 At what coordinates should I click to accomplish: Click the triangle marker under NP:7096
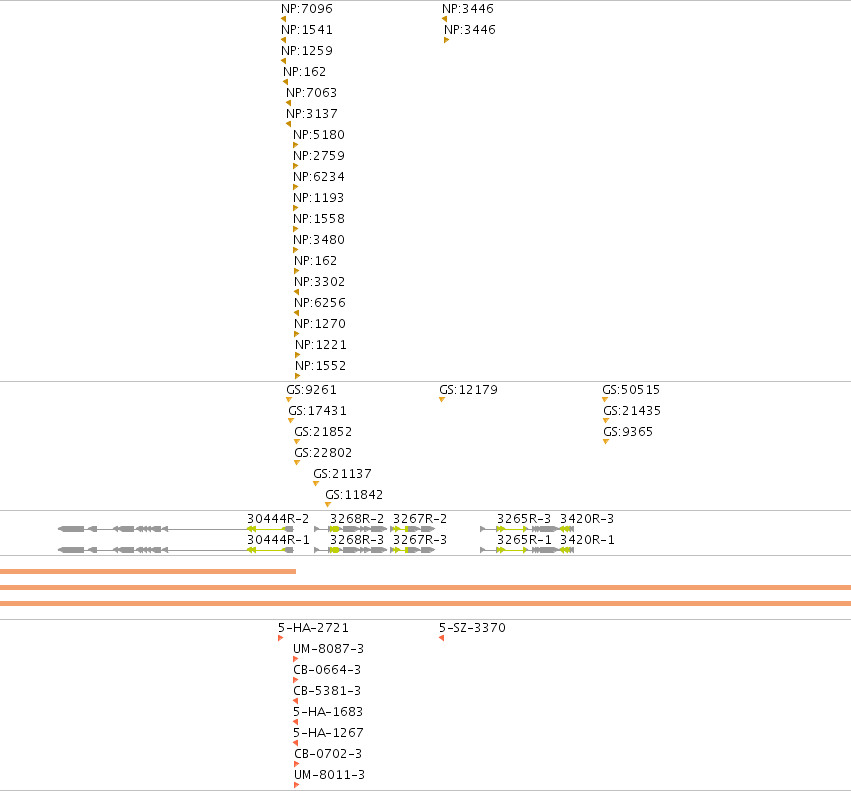pos(283,20)
